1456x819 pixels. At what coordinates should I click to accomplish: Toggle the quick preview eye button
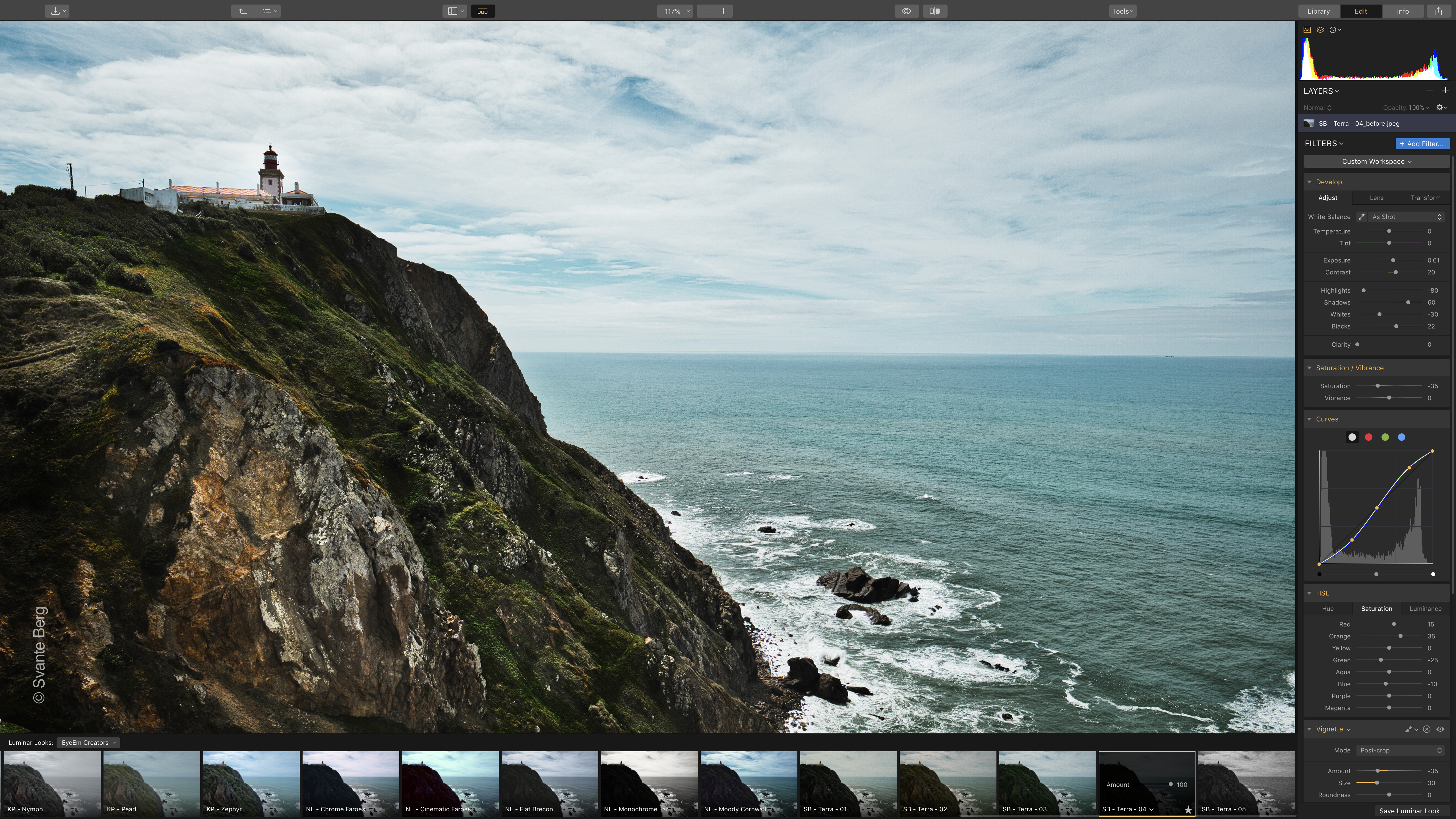pyautogui.click(x=906, y=11)
